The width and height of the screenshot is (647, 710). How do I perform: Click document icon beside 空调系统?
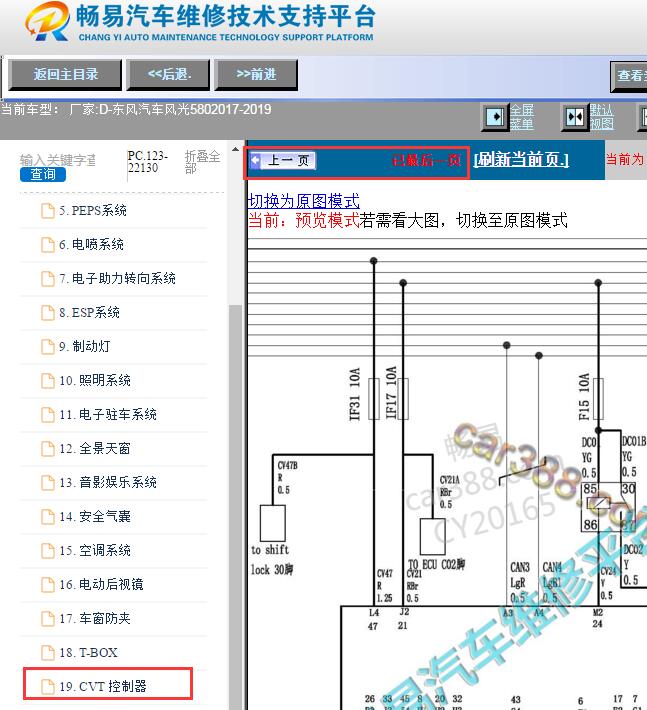(48, 550)
